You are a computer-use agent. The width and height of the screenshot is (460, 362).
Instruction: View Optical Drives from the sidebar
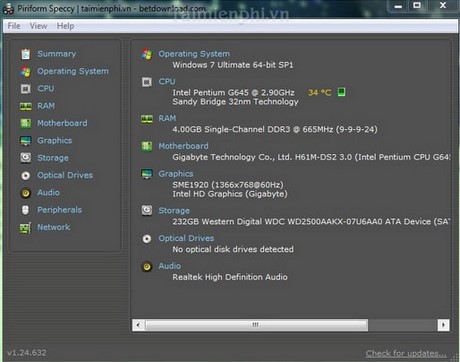(x=65, y=175)
